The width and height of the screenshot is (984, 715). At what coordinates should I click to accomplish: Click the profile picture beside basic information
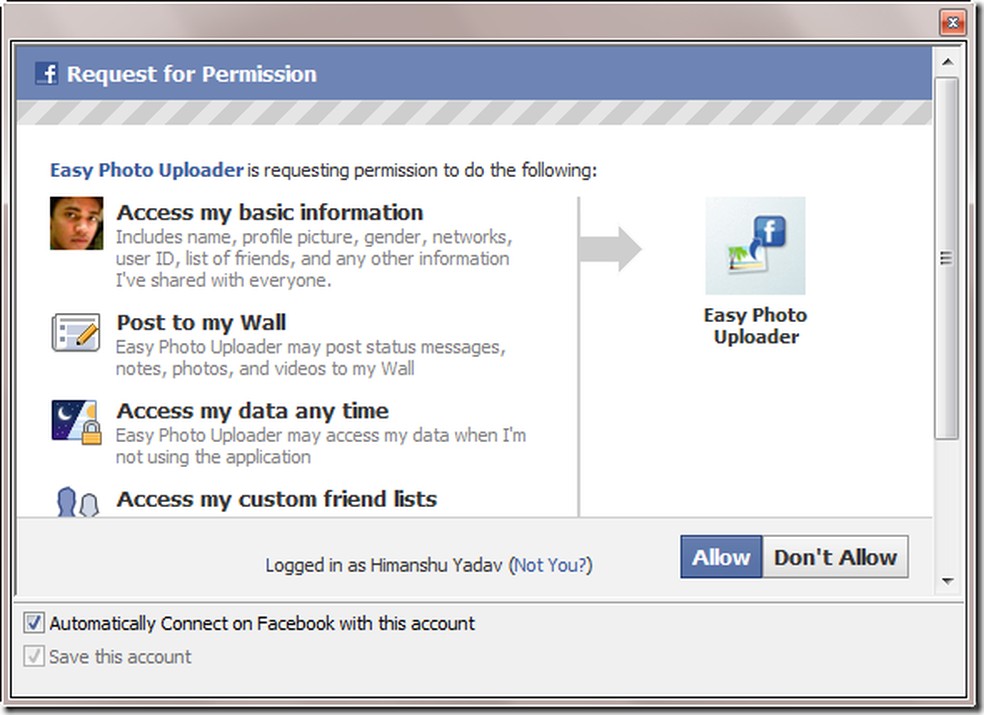[76, 223]
